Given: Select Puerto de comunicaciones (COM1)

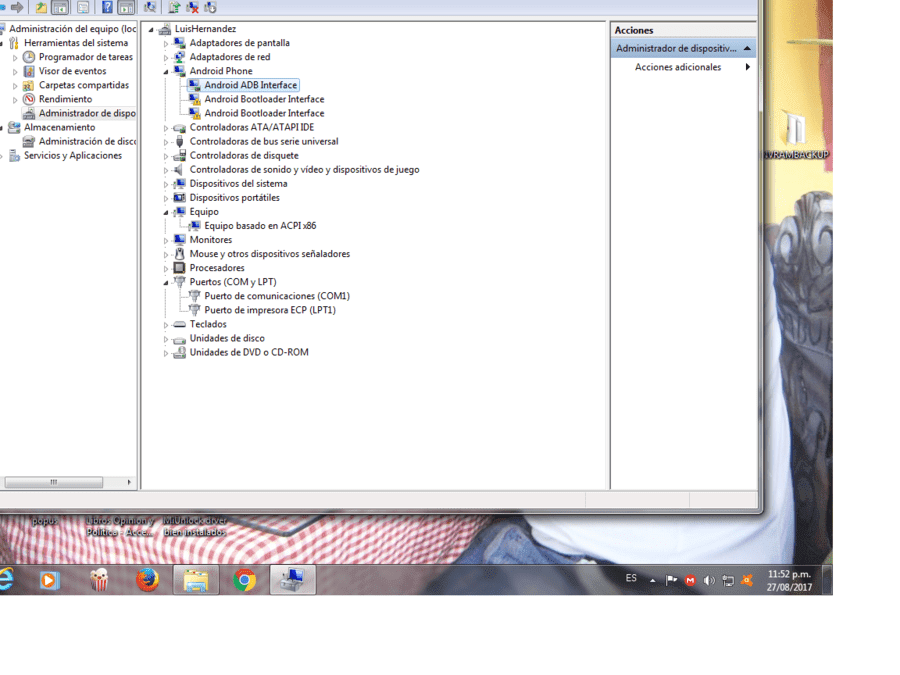Looking at the screenshot, I should [x=277, y=296].
